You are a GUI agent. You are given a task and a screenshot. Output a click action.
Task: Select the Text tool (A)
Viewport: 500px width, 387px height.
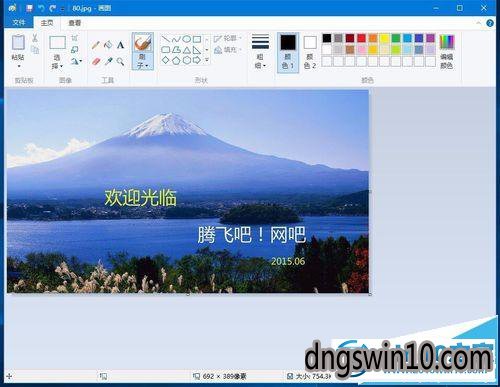[120, 45]
